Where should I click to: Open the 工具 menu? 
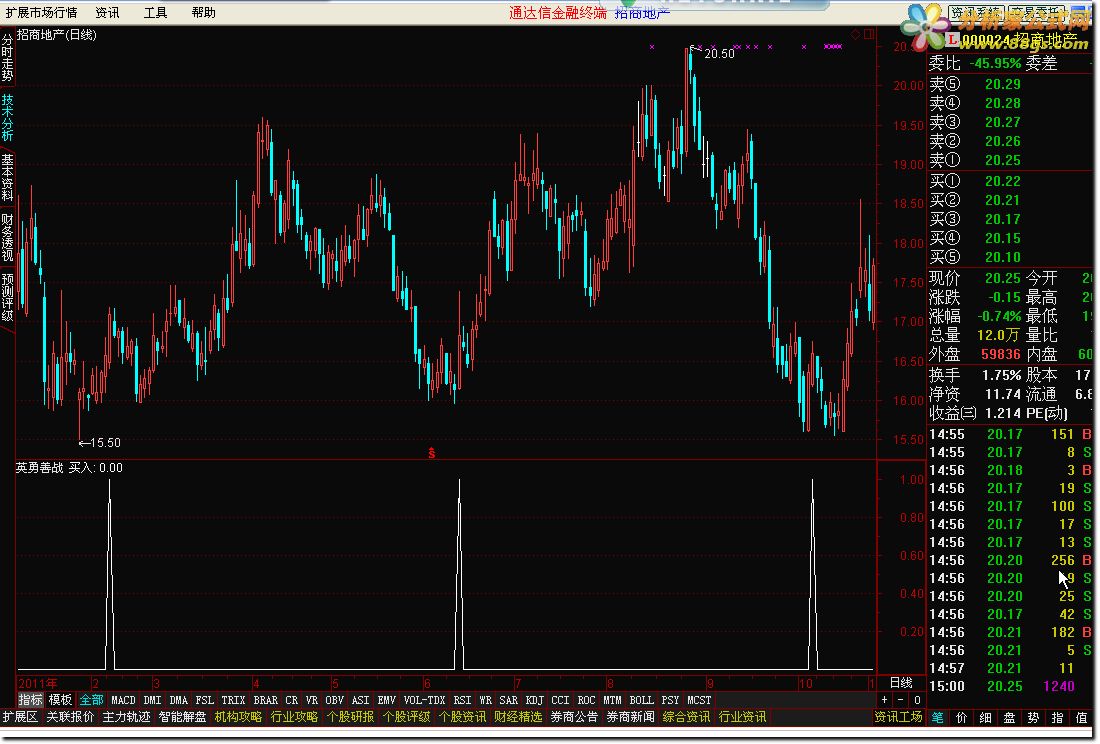[x=156, y=12]
